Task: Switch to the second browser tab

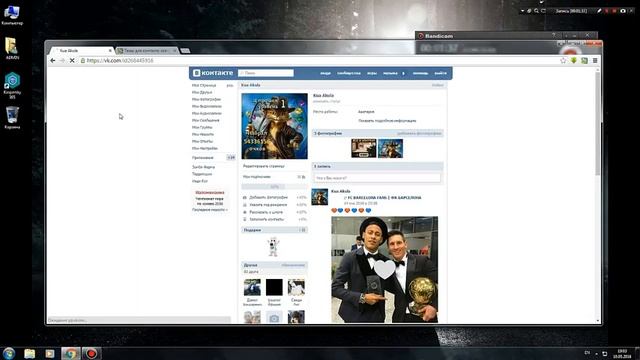Action: click(147, 51)
